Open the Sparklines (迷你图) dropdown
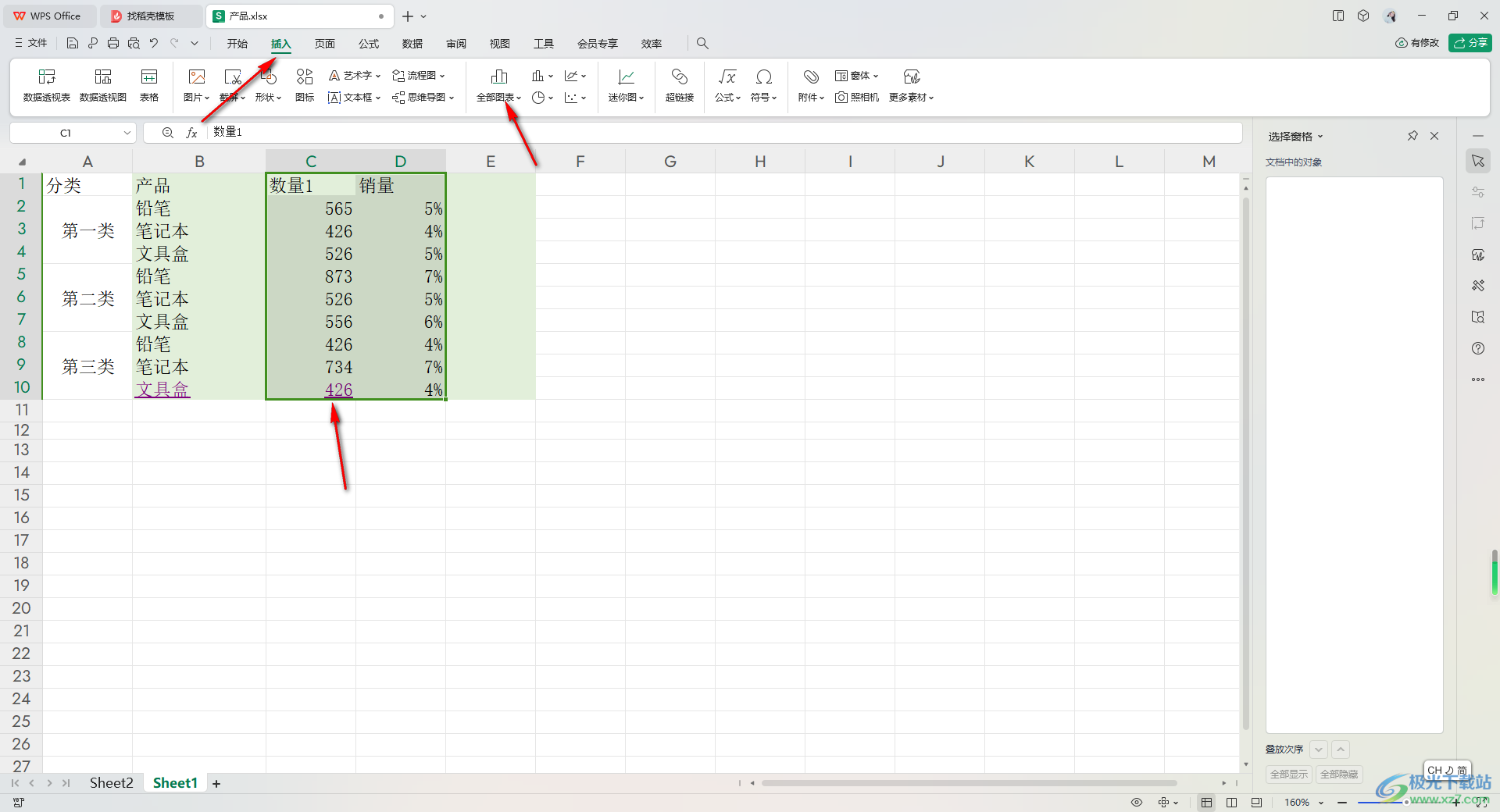The width and height of the screenshot is (1500, 812). pyautogui.click(x=627, y=85)
